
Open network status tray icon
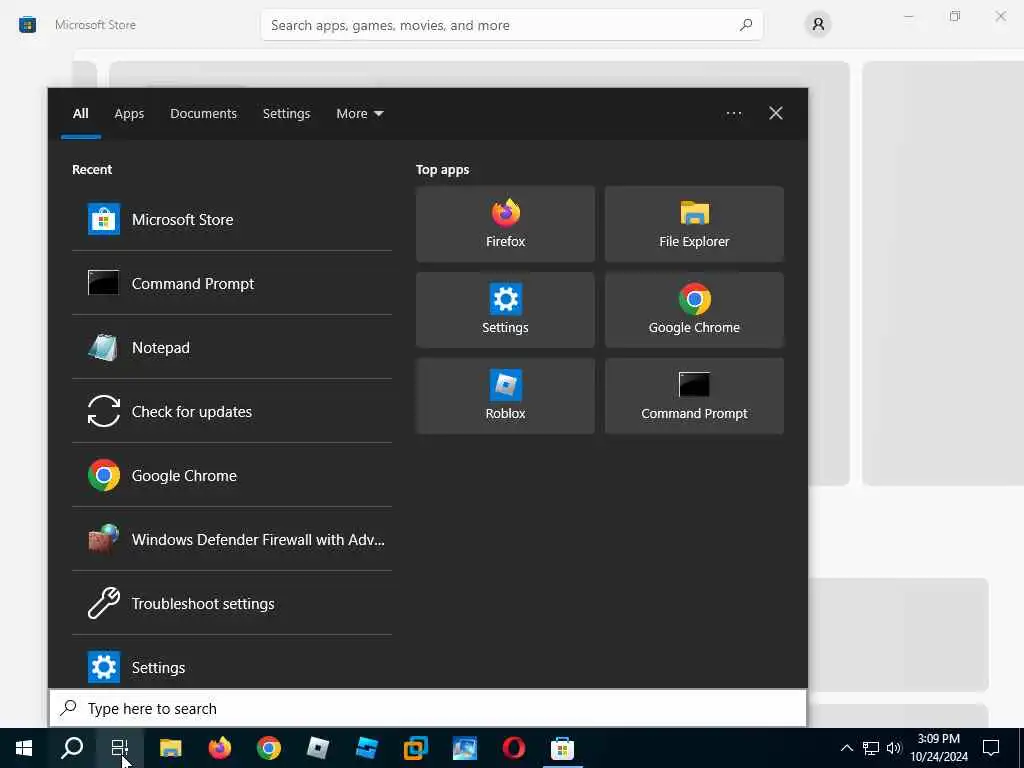tap(871, 748)
